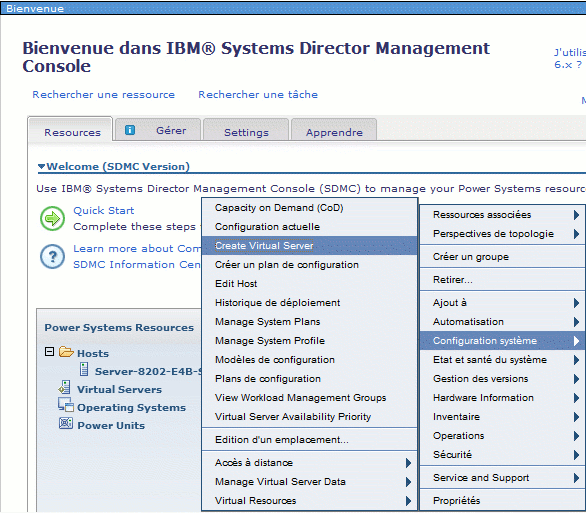Click the green Quick Start arrow icon
The image size is (586, 513).
pos(52,218)
